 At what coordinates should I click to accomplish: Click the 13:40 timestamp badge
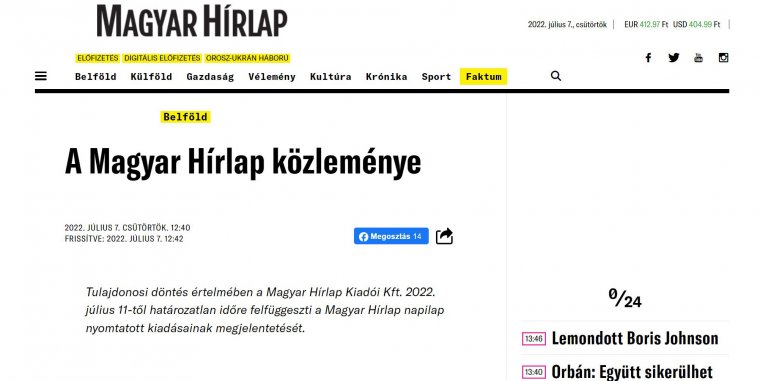coord(534,372)
